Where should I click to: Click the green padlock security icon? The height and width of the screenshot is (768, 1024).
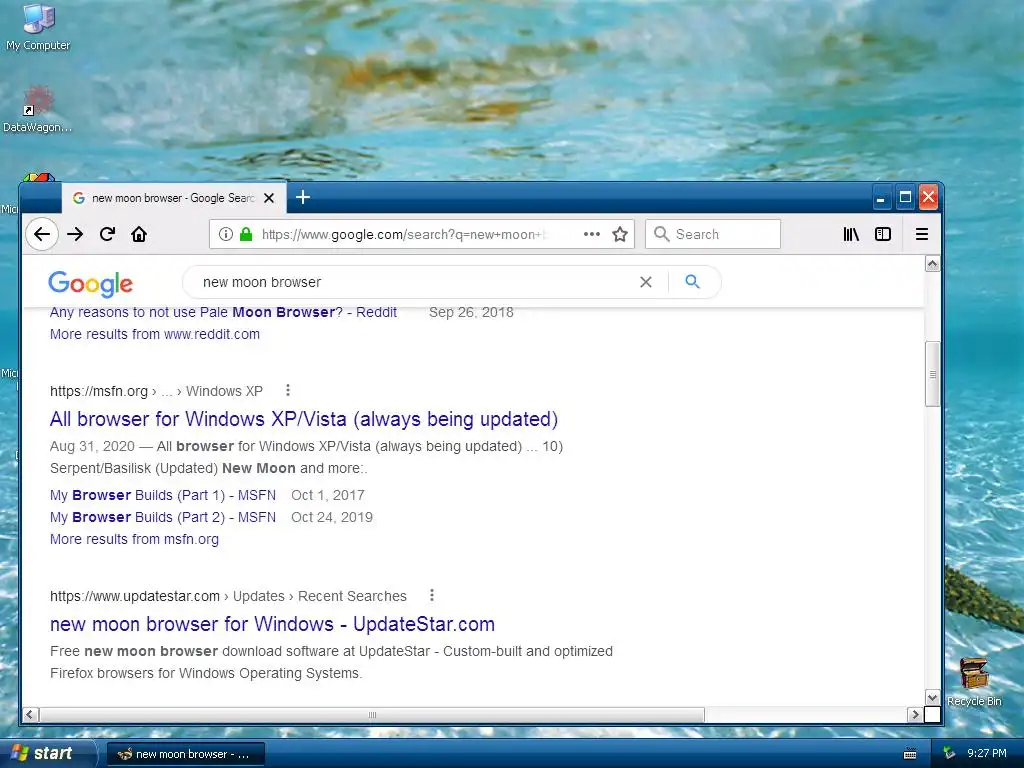click(x=246, y=234)
